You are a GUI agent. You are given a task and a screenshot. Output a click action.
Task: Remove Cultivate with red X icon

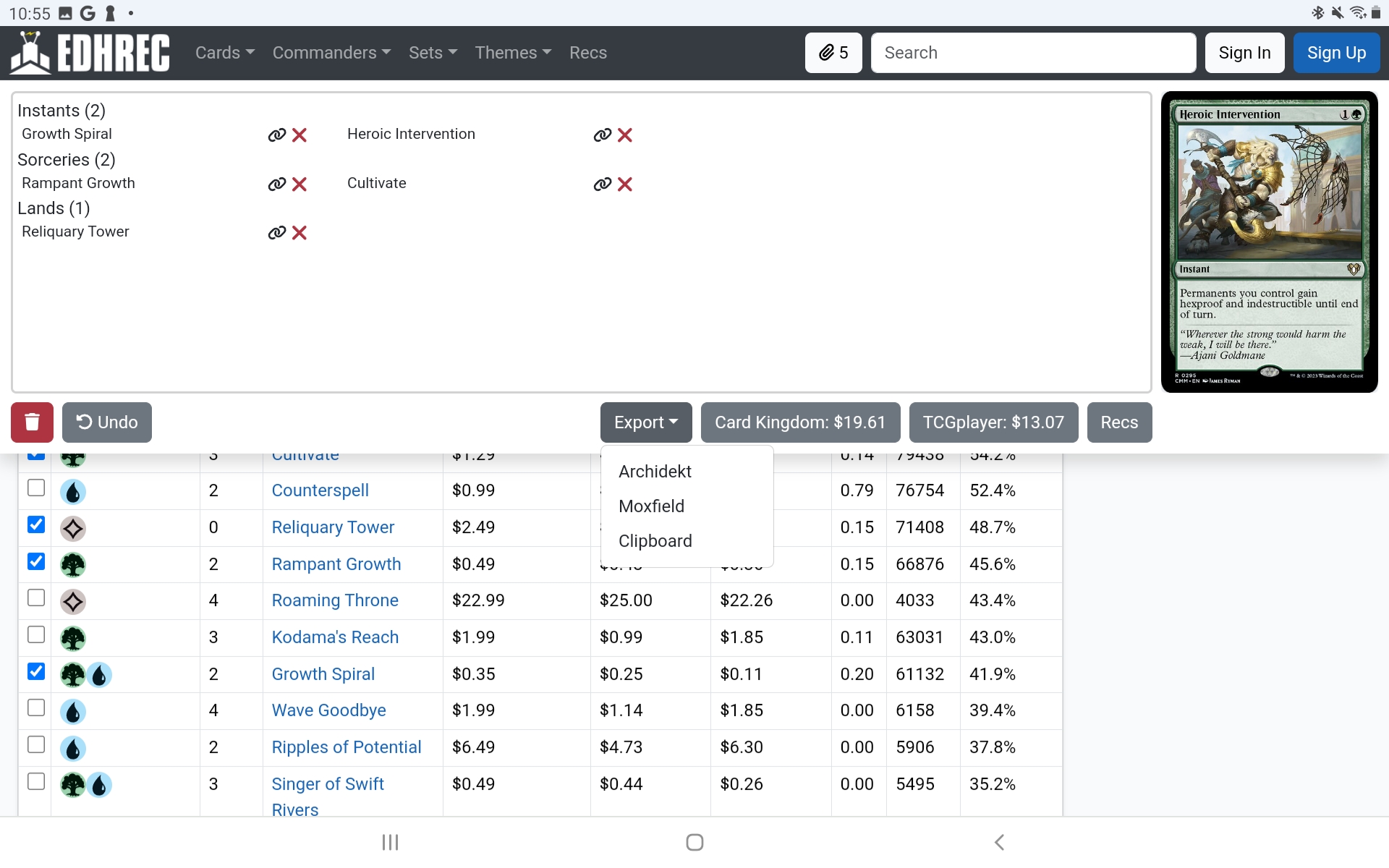(x=625, y=184)
